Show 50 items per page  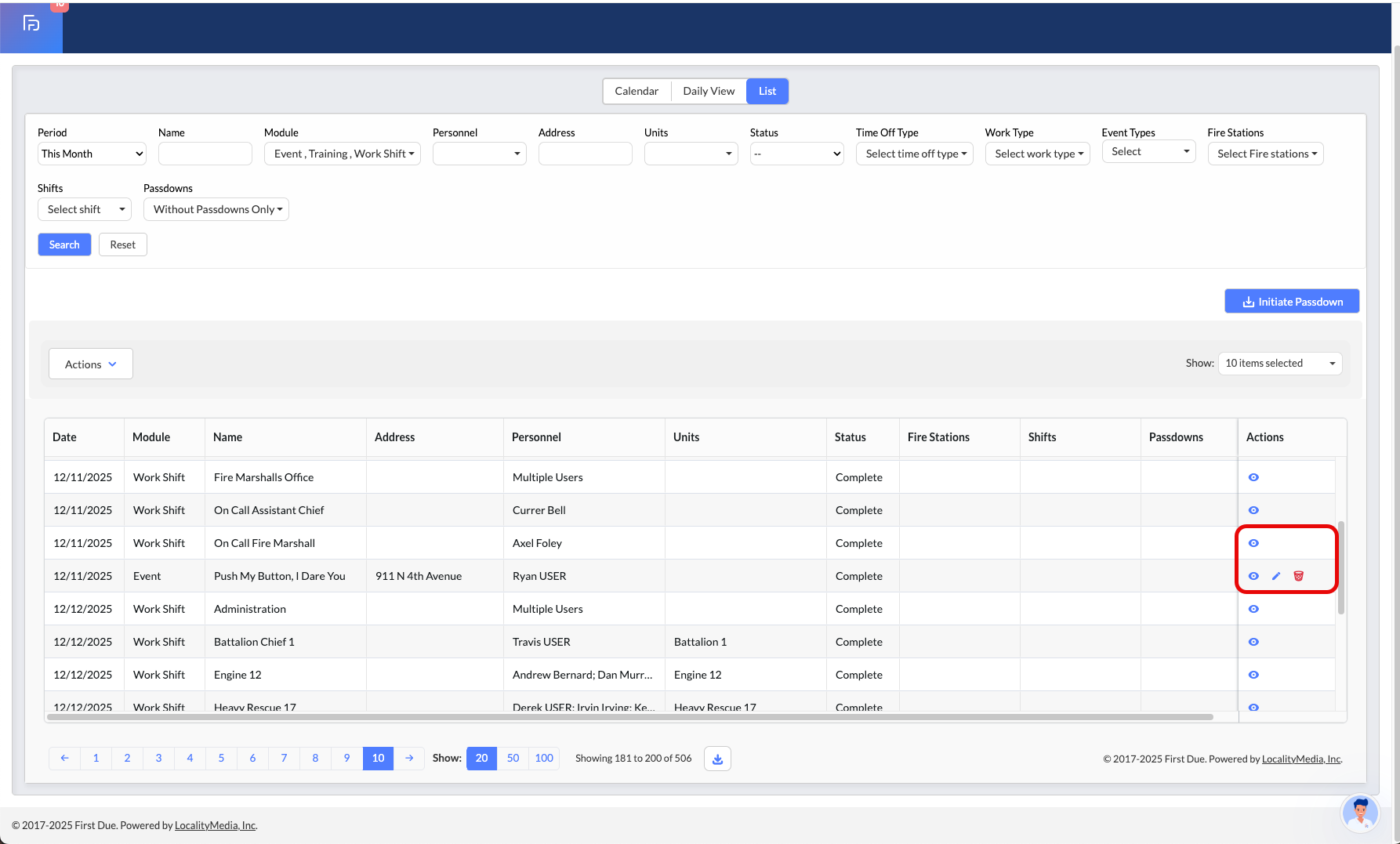point(513,759)
